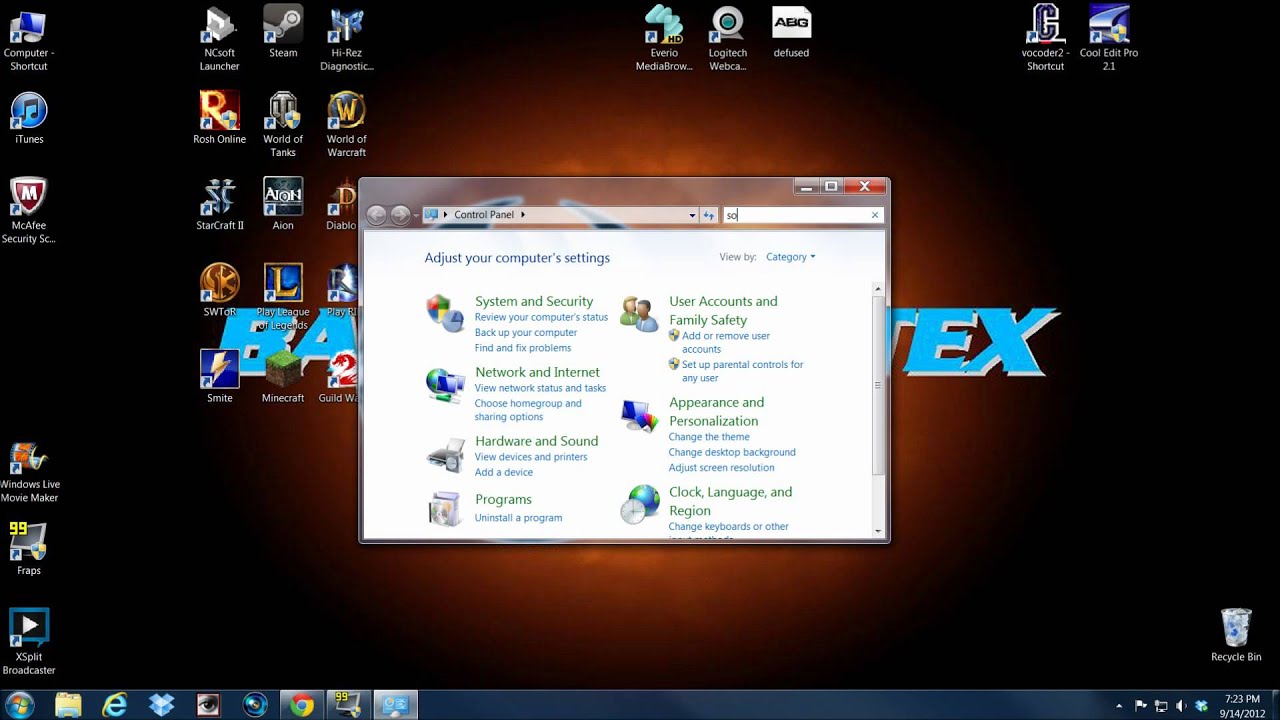The image size is (1280, 720).
Task: Click View network status and tasks
Action: pyautogui.click(x=540, y=388)
